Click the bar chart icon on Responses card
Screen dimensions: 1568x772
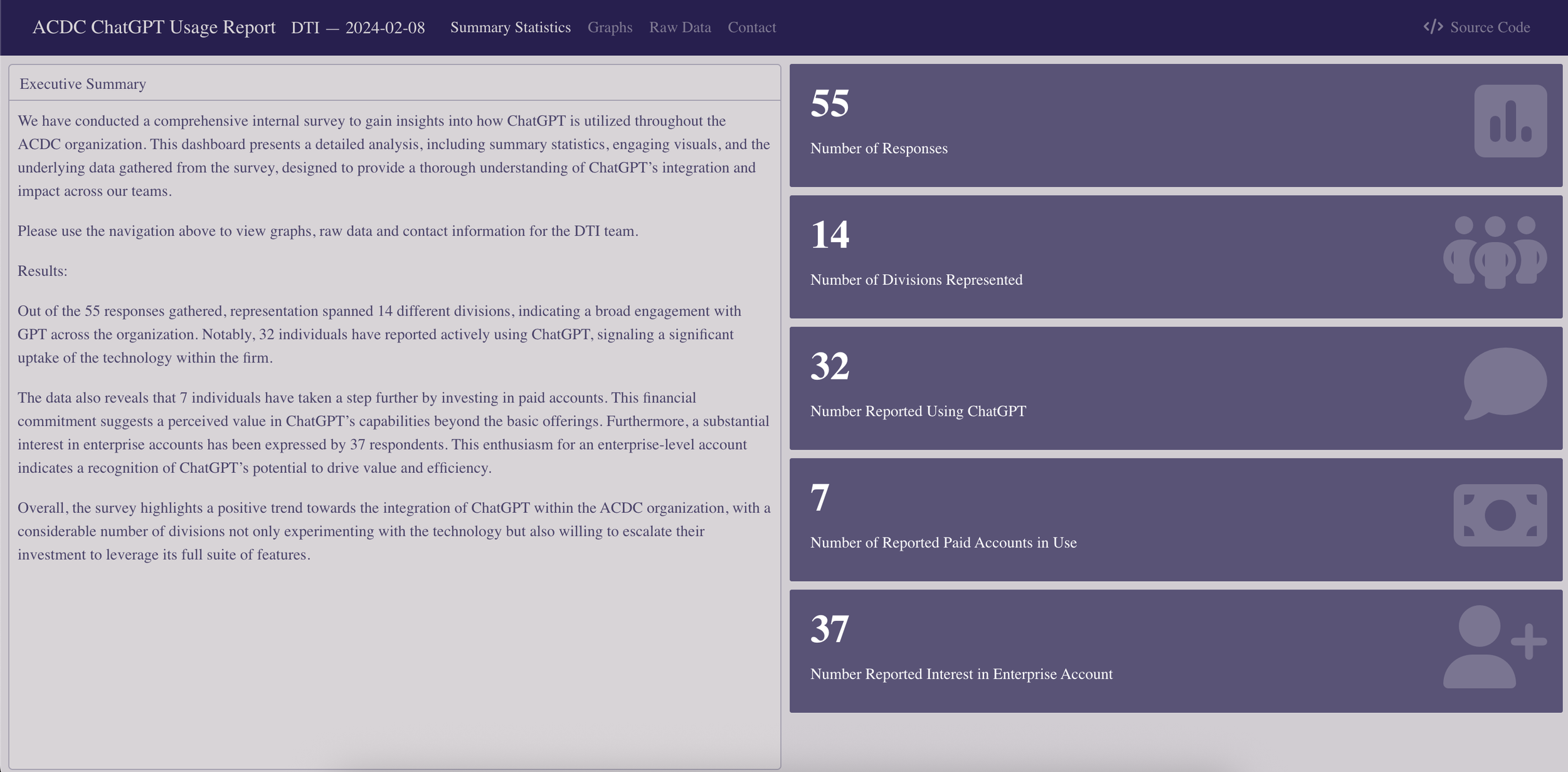click(x=1510, y=121)
